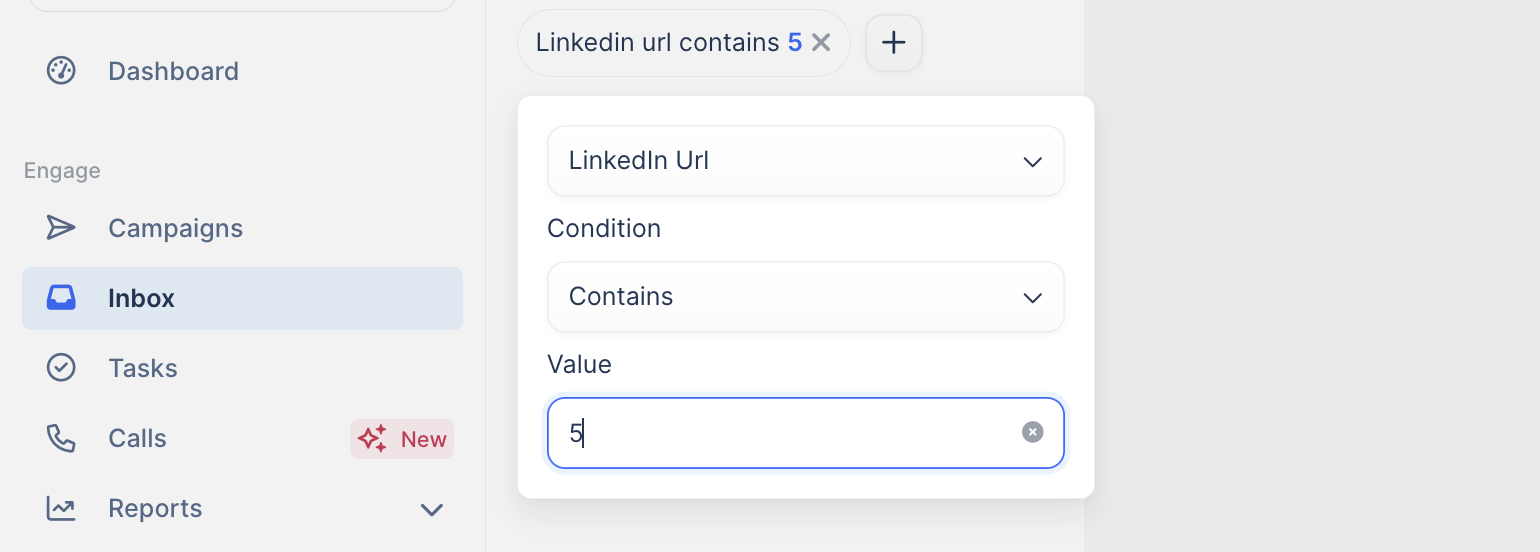Open Calls section in sidebar
This screenshot has height=552, width=1540.
[137, 438]
